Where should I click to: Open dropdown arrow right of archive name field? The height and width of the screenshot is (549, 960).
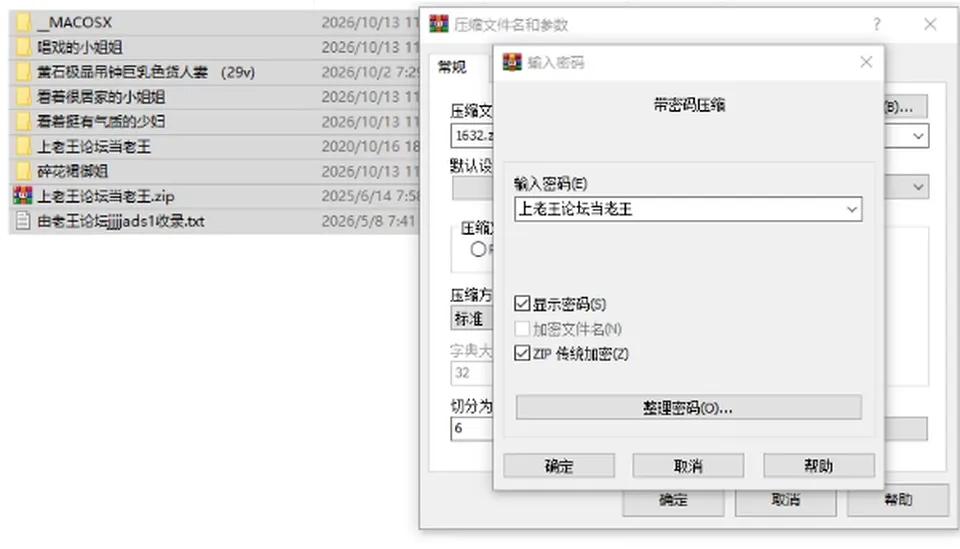pyautogui.click(x=918, y=136)
